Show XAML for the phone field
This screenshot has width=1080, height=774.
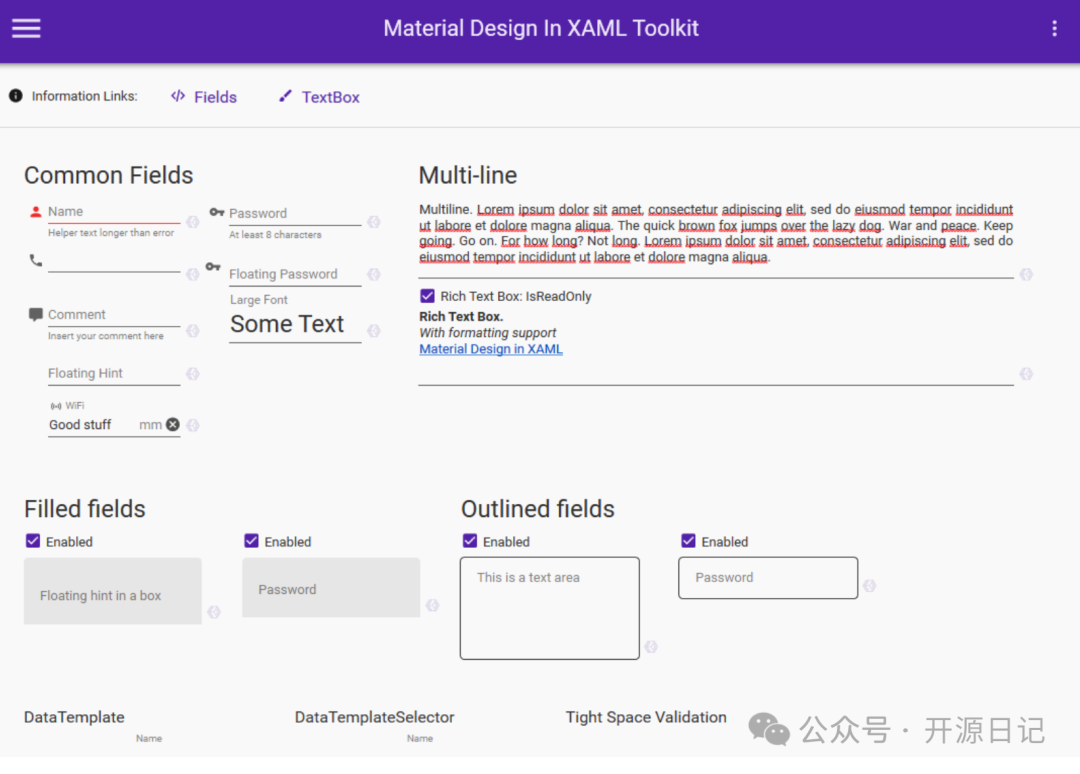[x=193, y=274]
